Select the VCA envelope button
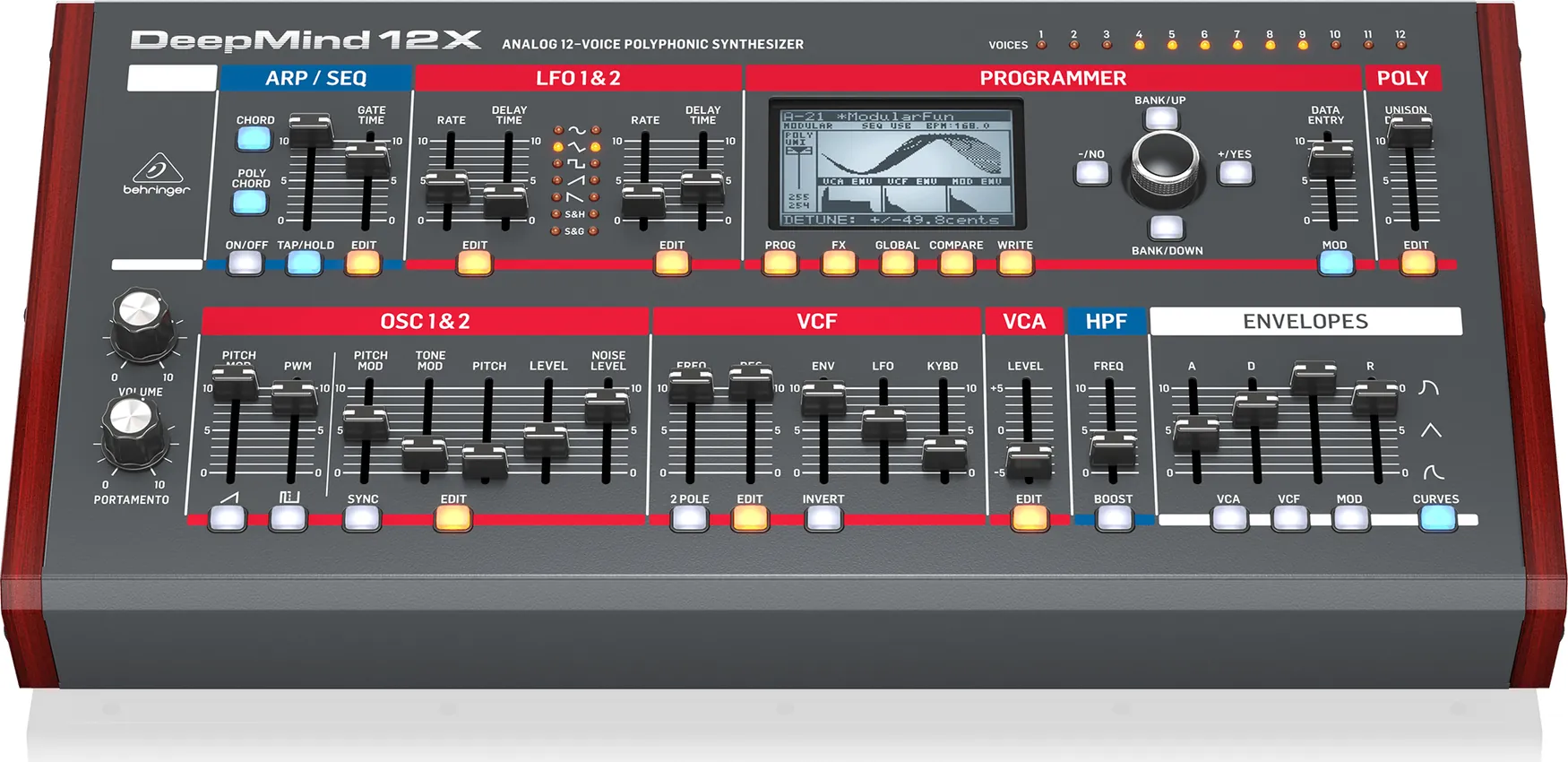Screen dimensions: 1568x762 tap(1229, 518)
